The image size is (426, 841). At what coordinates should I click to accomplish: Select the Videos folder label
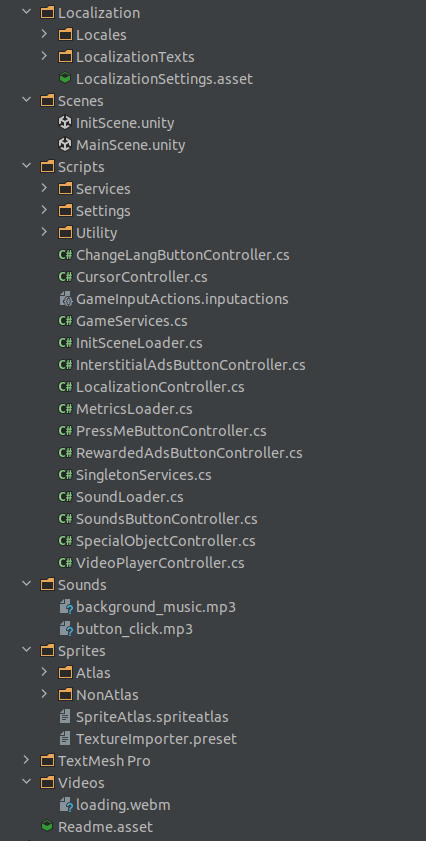coord(81,783)
